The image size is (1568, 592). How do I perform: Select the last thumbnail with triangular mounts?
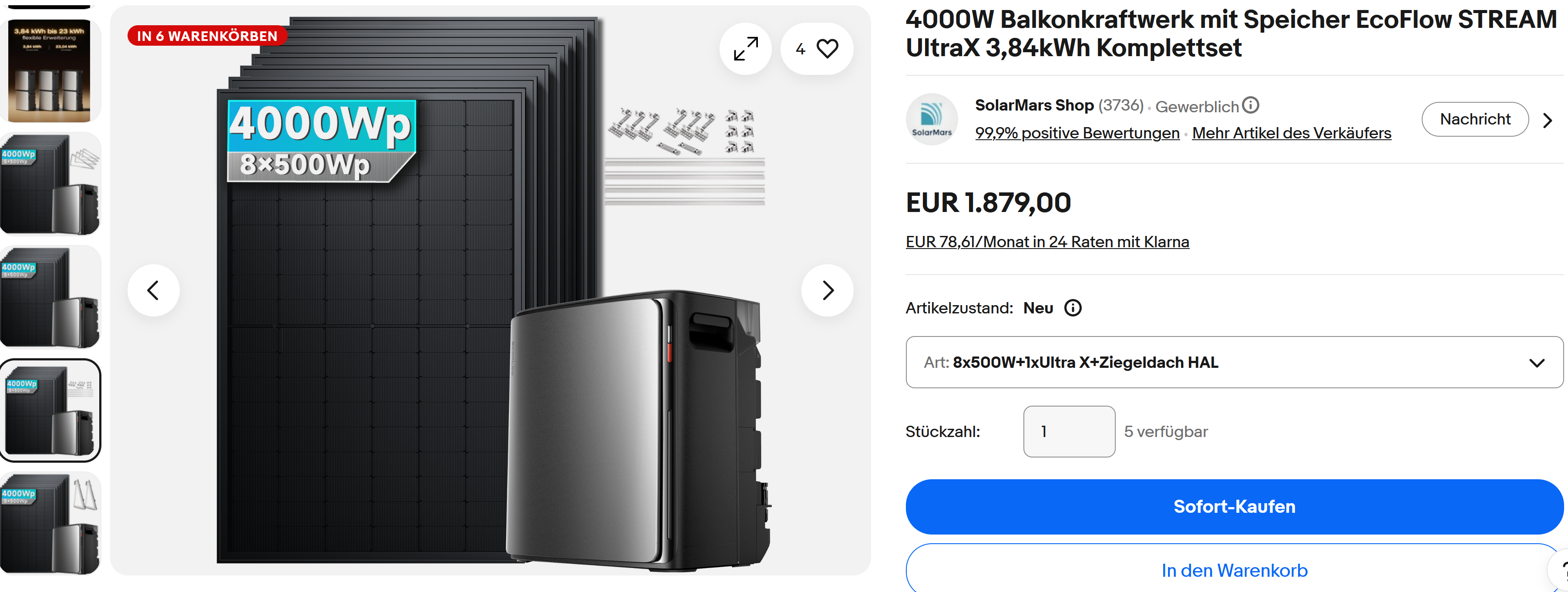click(50, 523)
